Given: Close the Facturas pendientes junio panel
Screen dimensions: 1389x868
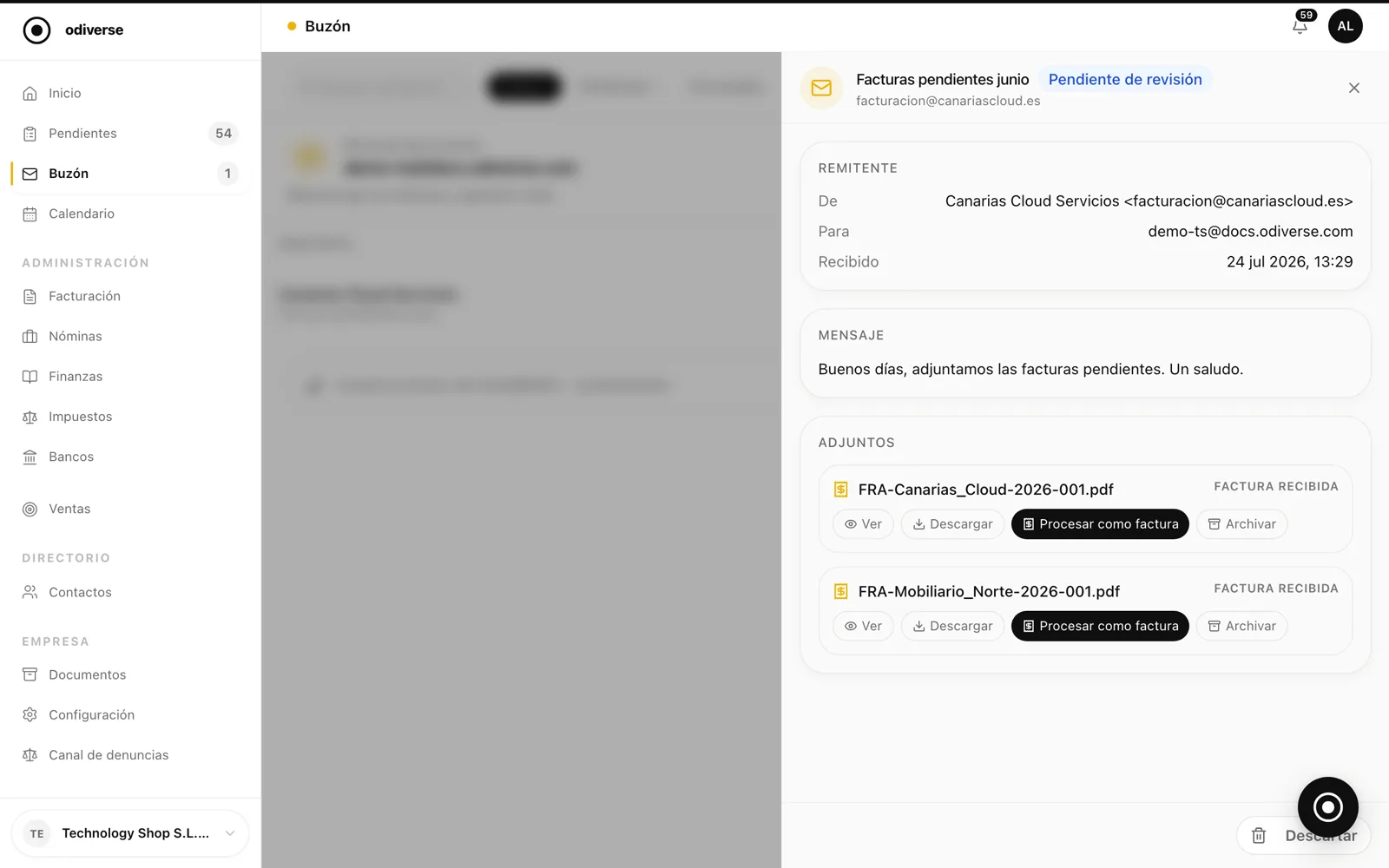Looking at the screenshot, I should point(1353,88).
